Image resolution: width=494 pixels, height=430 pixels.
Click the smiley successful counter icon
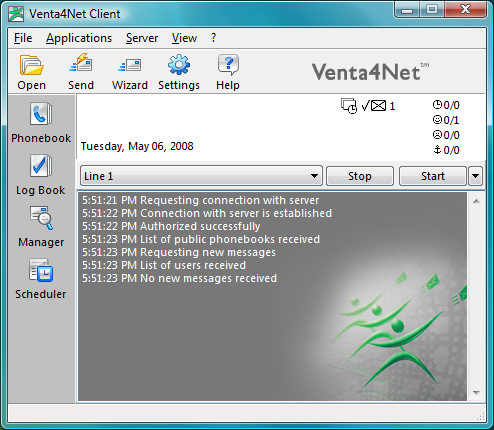tap(437, 119)
